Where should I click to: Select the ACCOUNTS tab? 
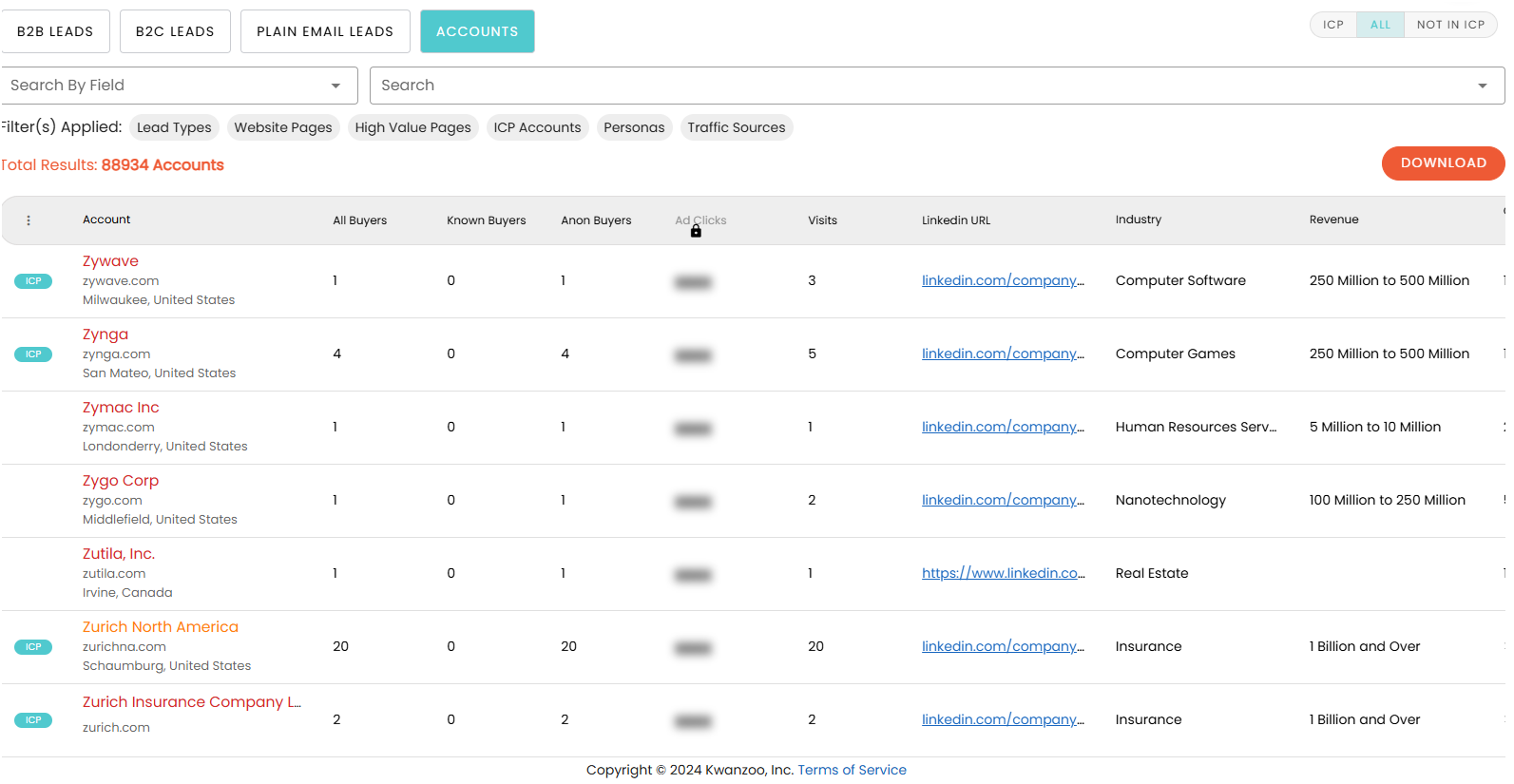click(477, 31)
